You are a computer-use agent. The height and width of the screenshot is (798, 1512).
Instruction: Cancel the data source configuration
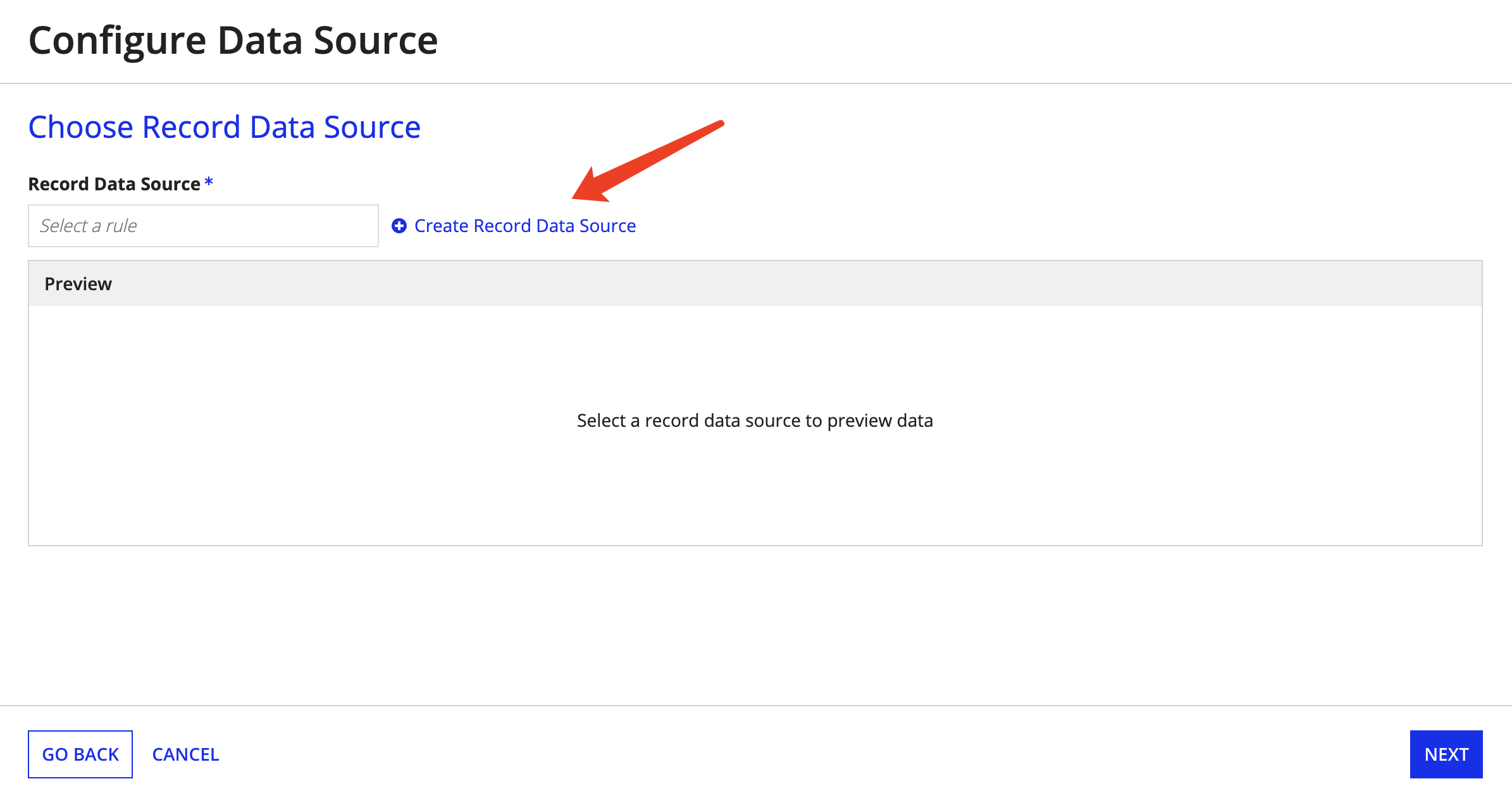pyautogui.click(x=185, y=754)
